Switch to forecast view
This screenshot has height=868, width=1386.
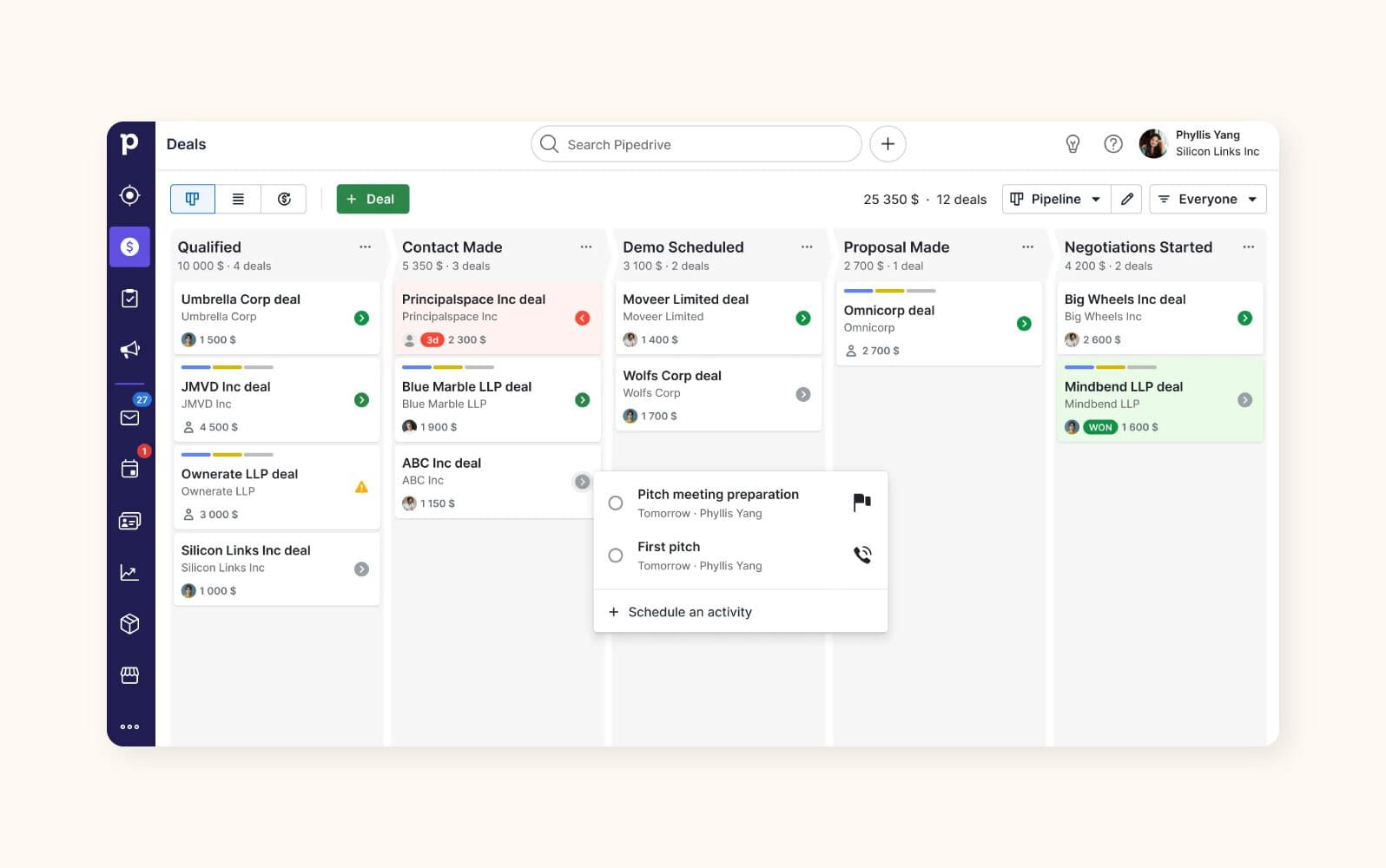(x=284, y=199)
